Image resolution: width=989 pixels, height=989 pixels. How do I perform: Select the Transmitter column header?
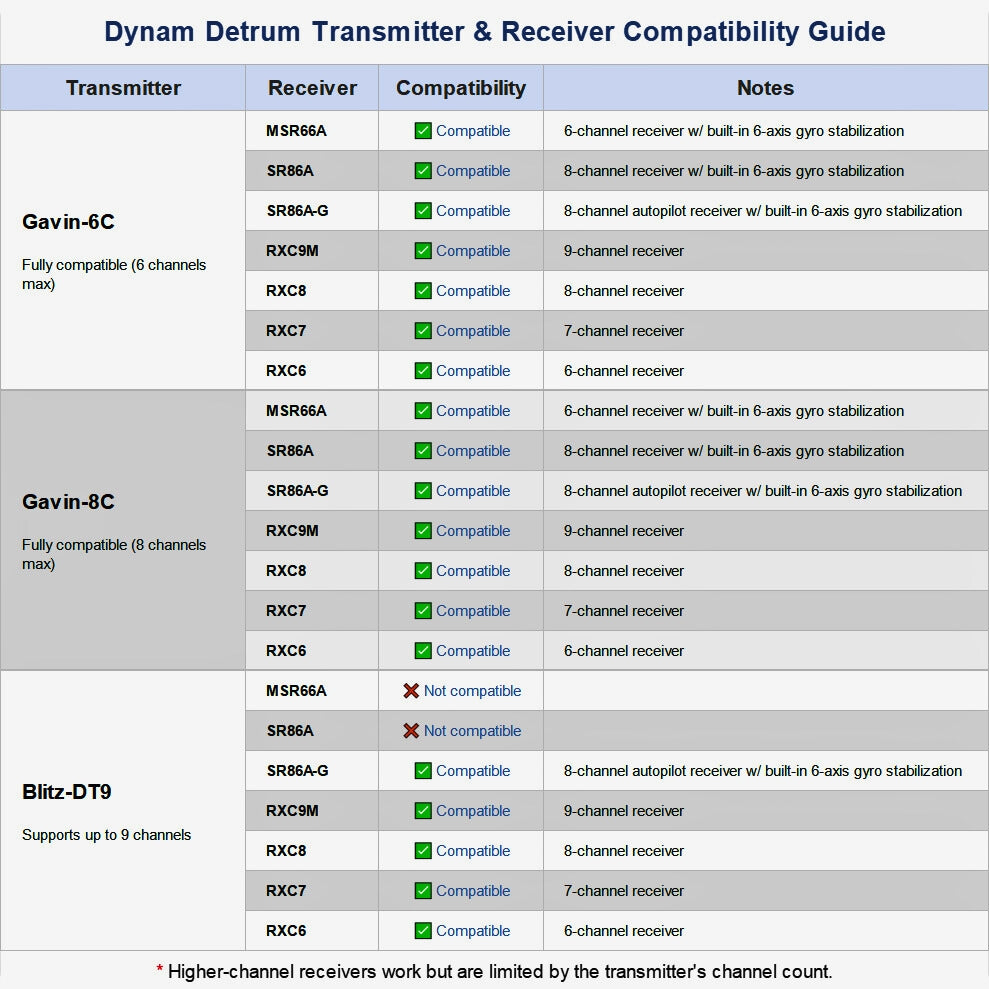(123, 88)
